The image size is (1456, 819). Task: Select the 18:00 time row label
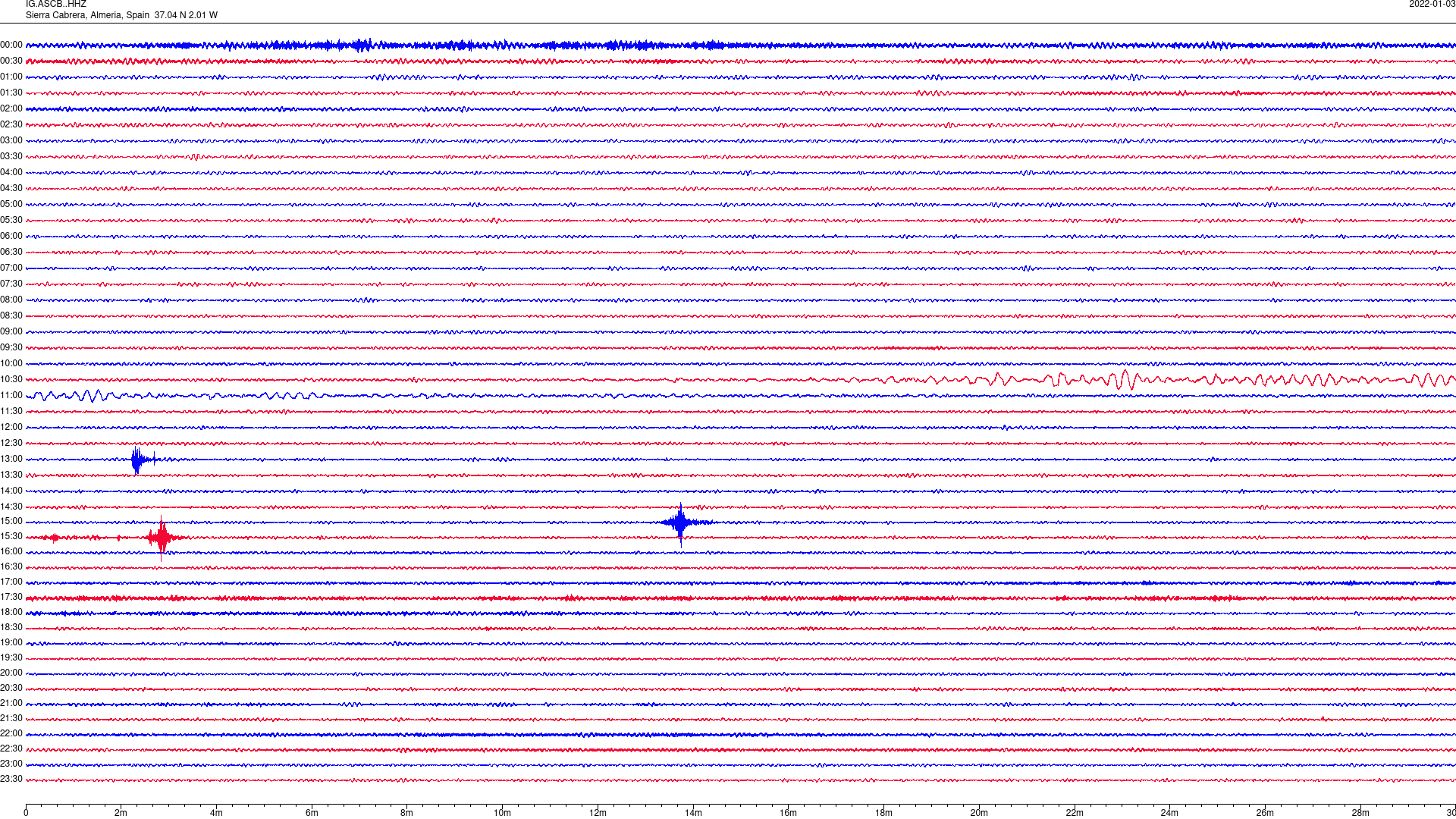[11, 613]
